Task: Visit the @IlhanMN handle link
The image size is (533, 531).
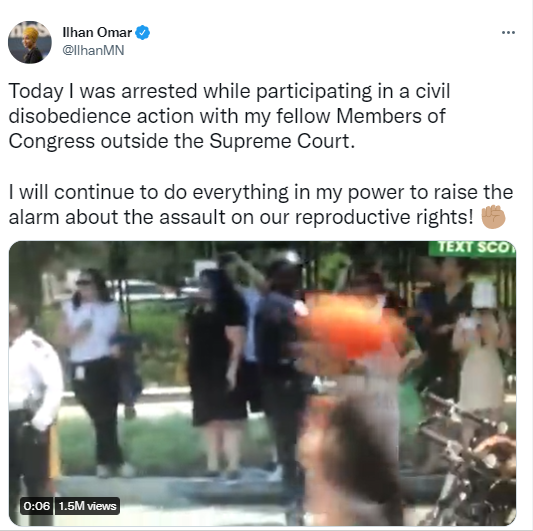Action: coord(93,50)
